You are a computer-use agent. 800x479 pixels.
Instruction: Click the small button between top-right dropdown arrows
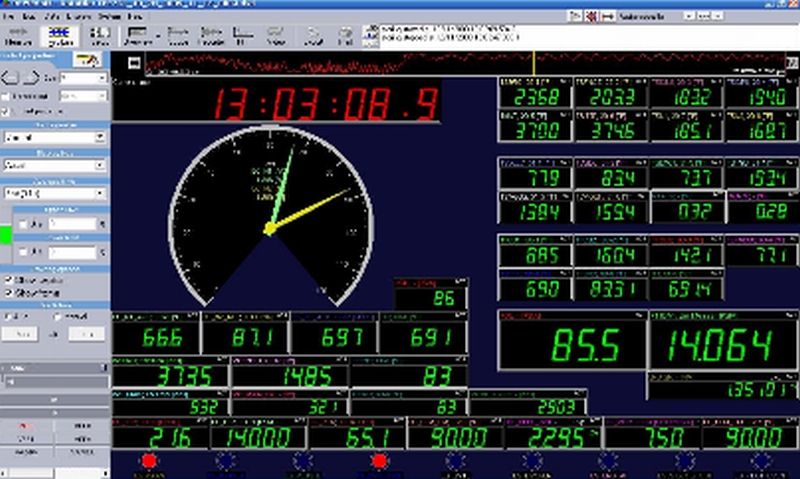[704, 16]
